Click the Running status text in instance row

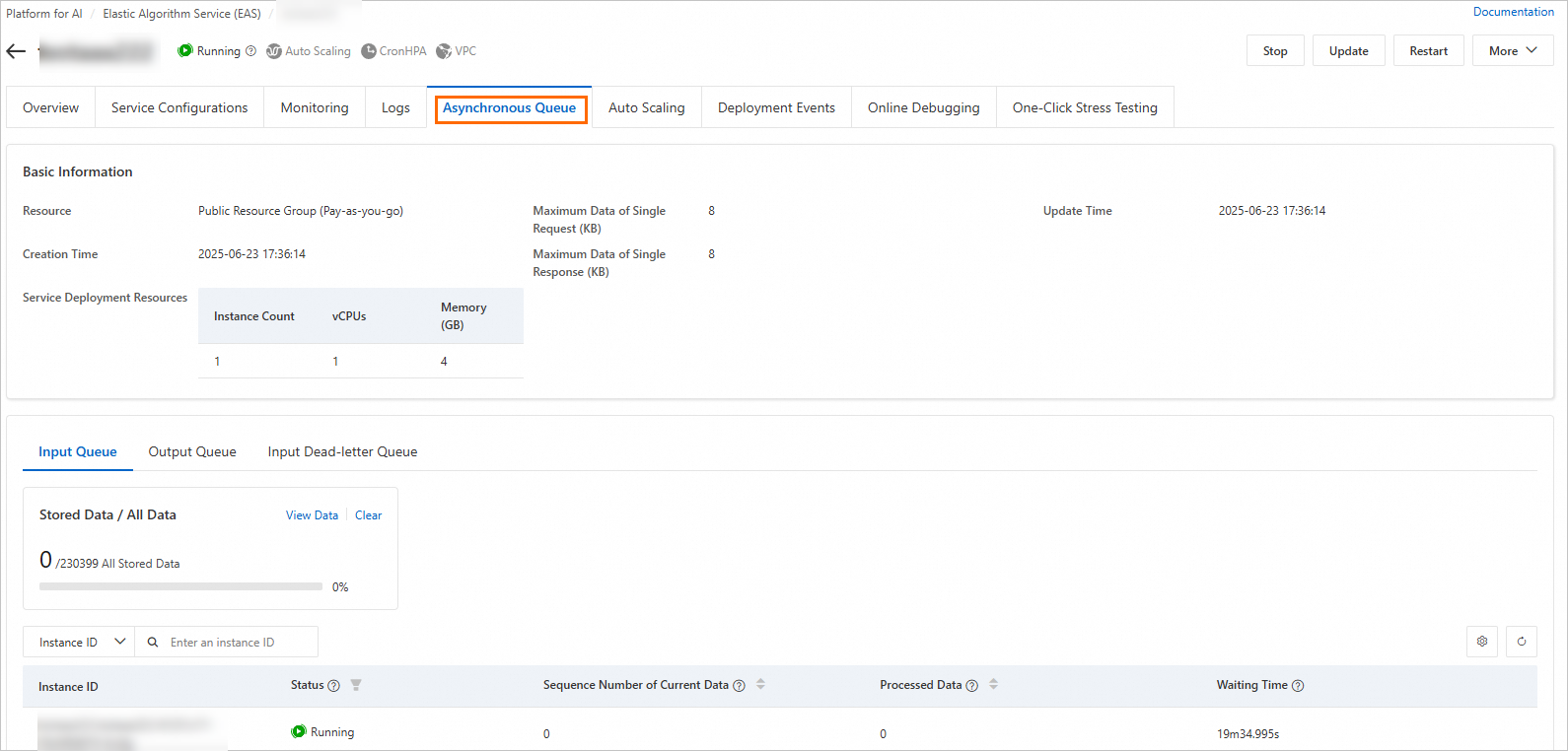pos(332,732)
